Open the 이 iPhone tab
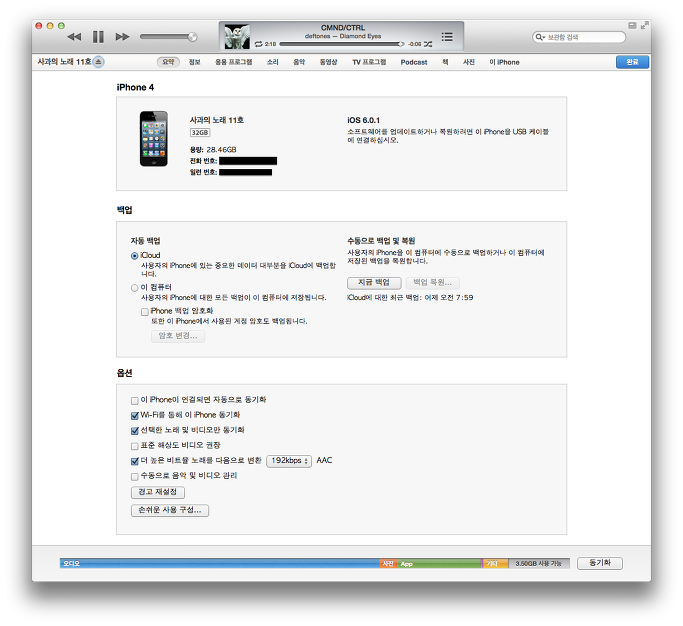 (504, 62)
